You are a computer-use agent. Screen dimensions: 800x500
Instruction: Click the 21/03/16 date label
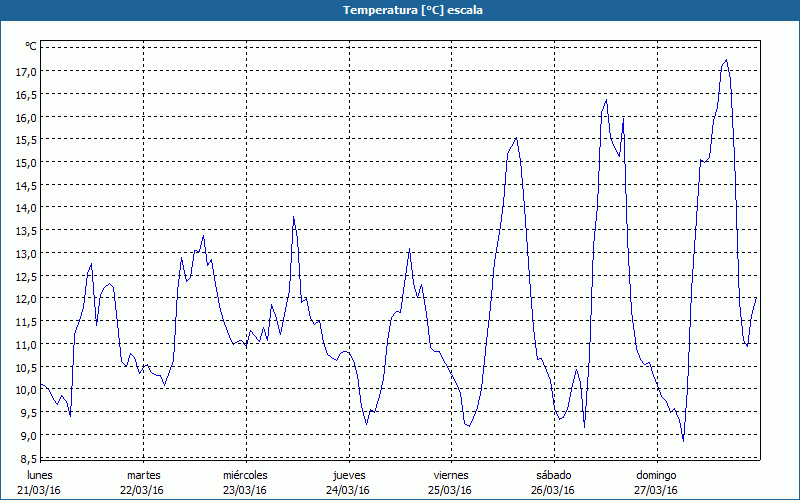(39, 490)
